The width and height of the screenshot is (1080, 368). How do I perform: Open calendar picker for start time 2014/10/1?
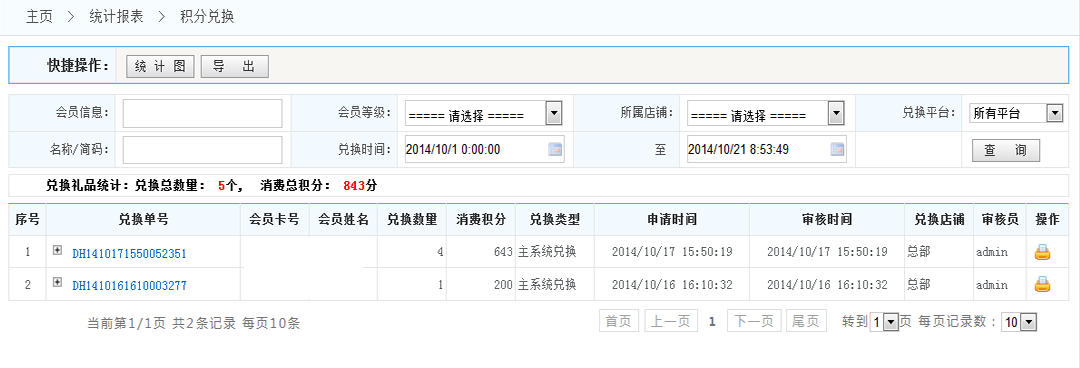click(x=555, y=149)
